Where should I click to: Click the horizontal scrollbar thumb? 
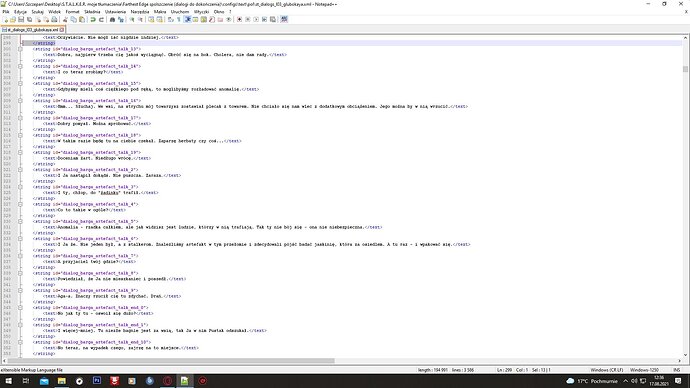pos(171,361)
